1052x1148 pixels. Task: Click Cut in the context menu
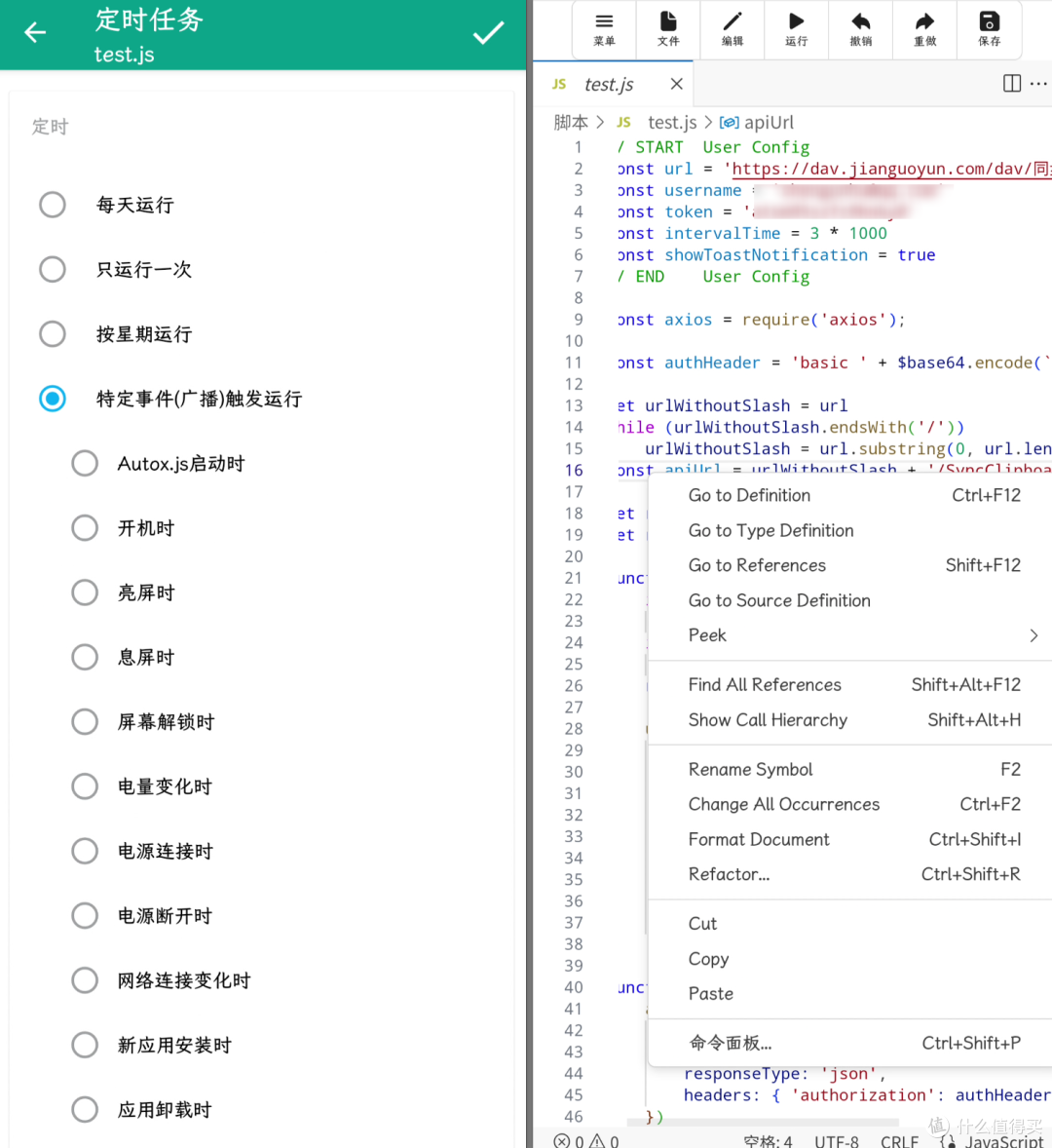850,924
